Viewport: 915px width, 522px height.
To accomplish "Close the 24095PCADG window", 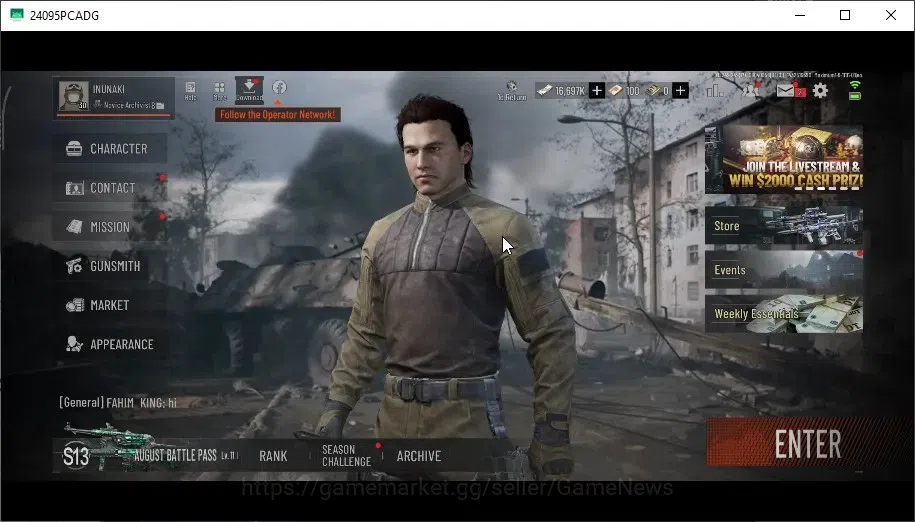I will [890, 15].
